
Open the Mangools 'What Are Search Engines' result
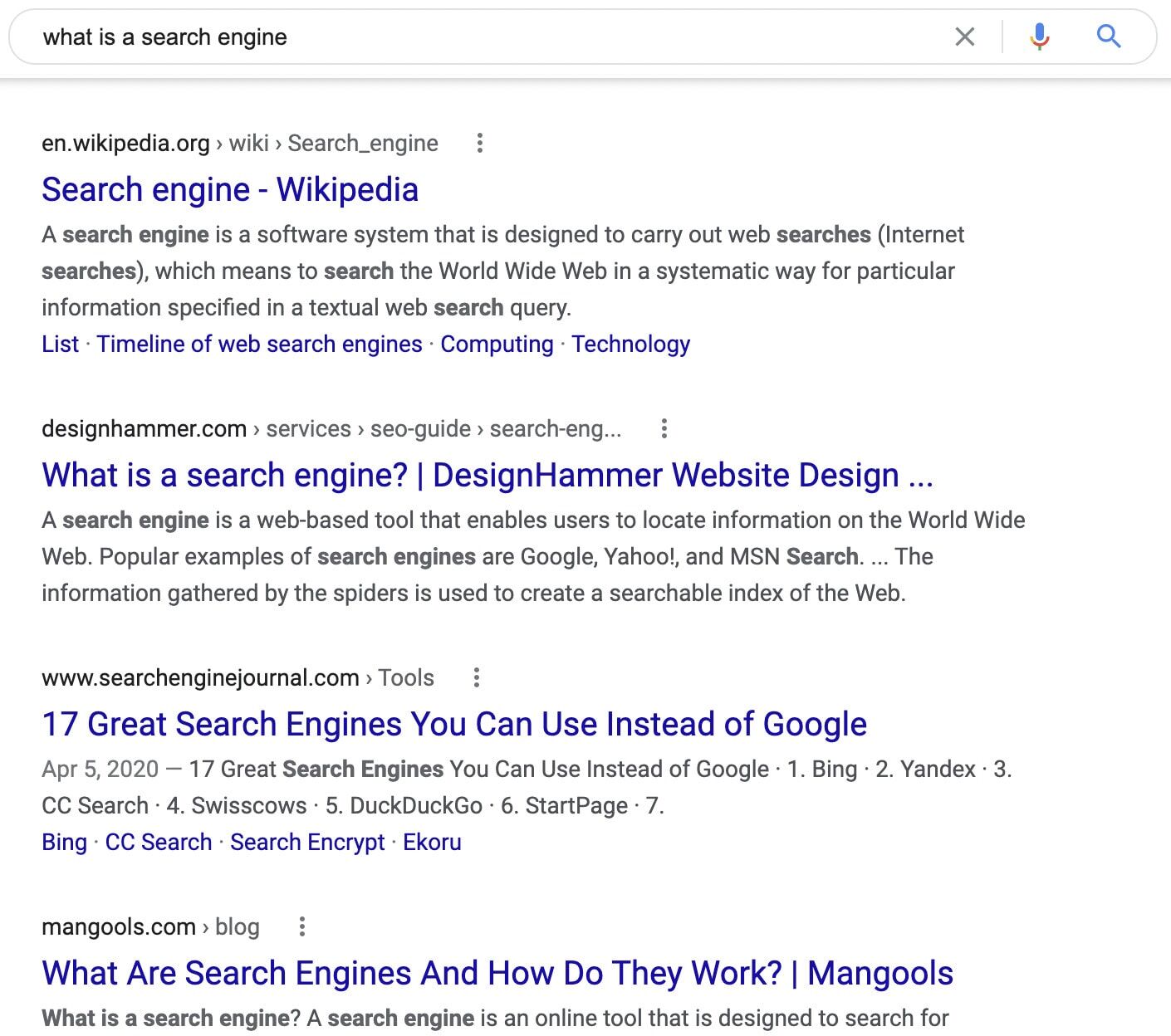[x=497, y=973]
